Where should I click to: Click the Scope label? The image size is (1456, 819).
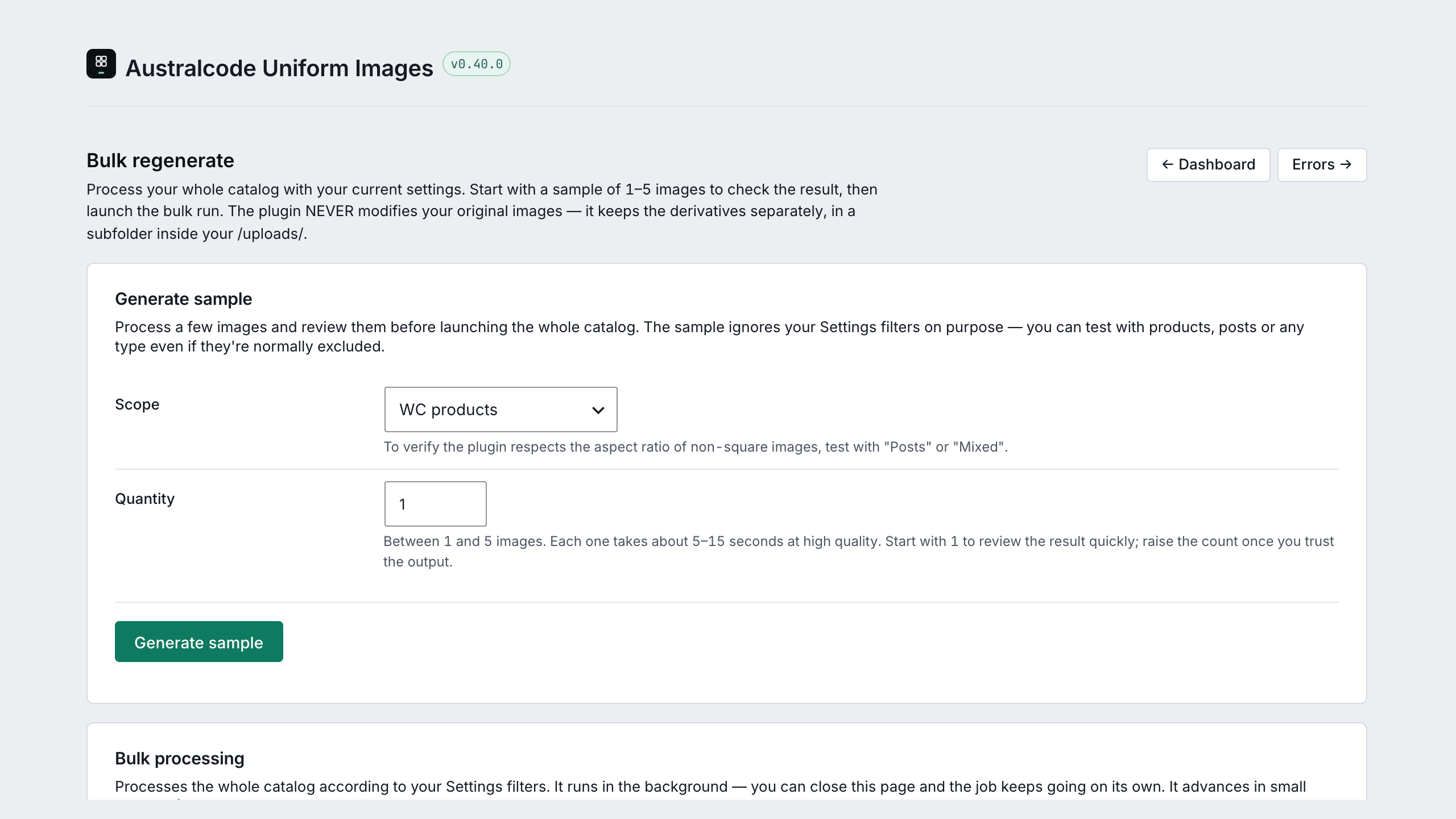pyautogui.click(x=137, y=404)
